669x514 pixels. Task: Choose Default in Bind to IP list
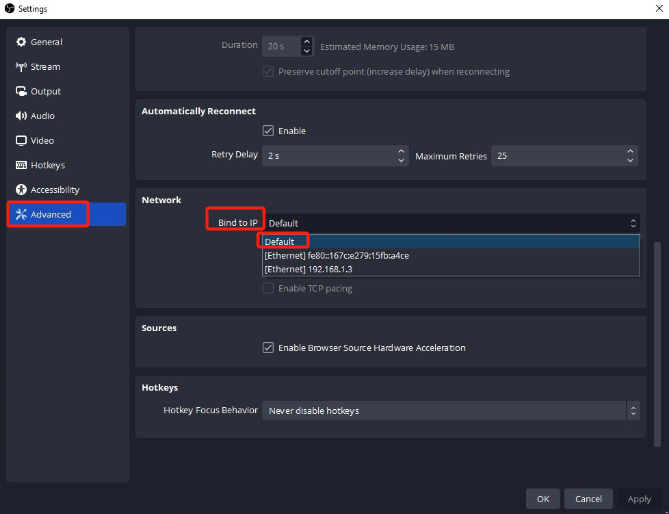451,241
